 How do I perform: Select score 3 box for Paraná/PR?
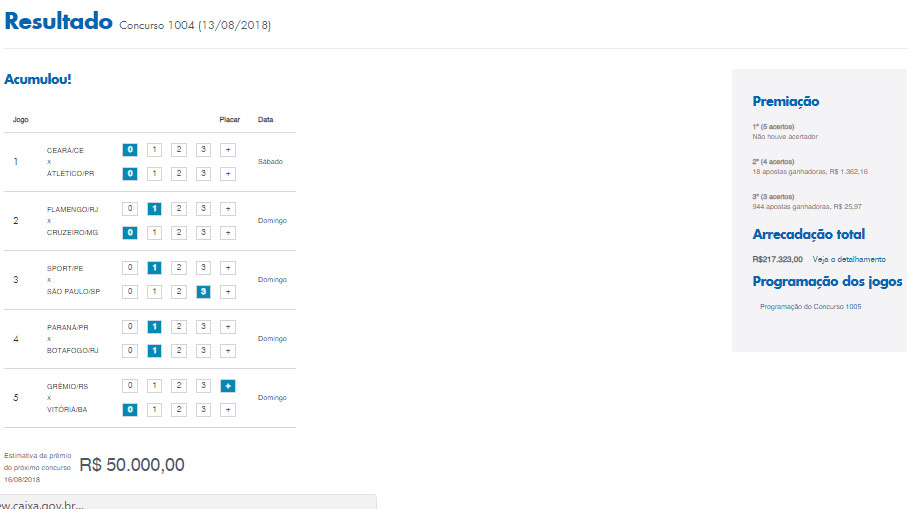pos(203,327)
